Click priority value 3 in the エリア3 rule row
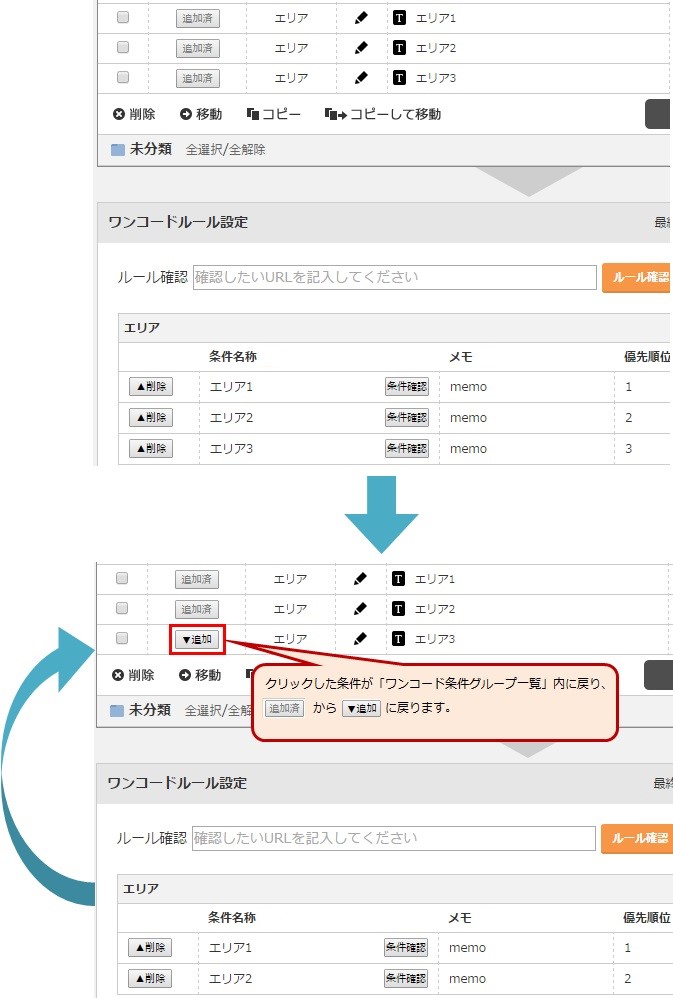673x998 pixels. pyautogui.click(x=628, y=449)
